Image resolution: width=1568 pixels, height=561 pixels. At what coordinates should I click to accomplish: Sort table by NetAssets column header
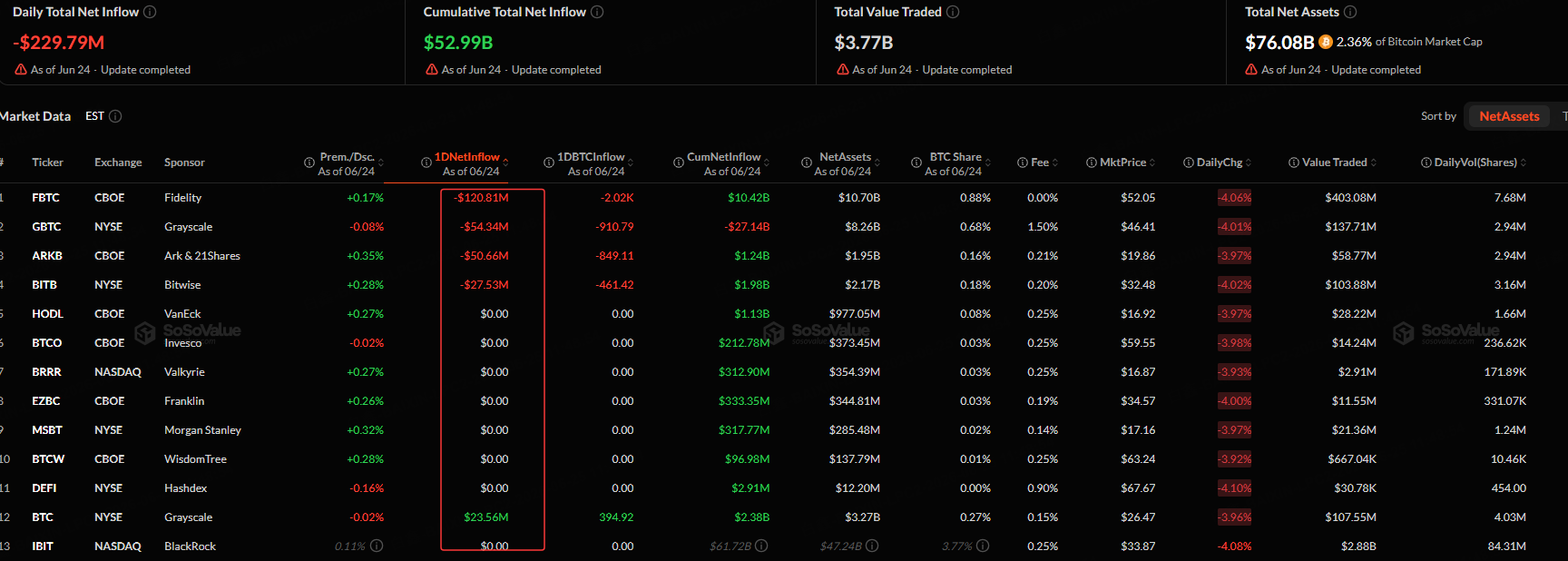tap(877, 162)
